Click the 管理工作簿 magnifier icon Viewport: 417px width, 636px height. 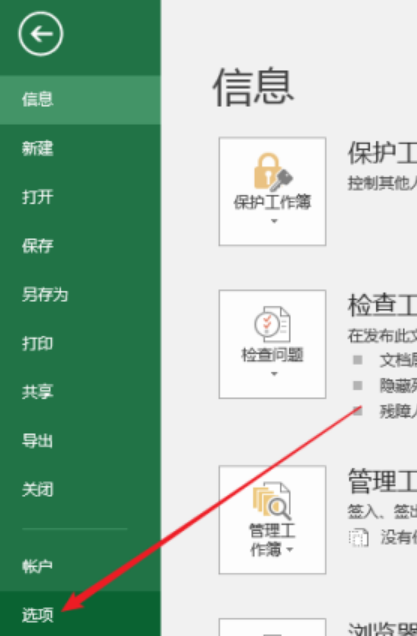click(272, 501)
